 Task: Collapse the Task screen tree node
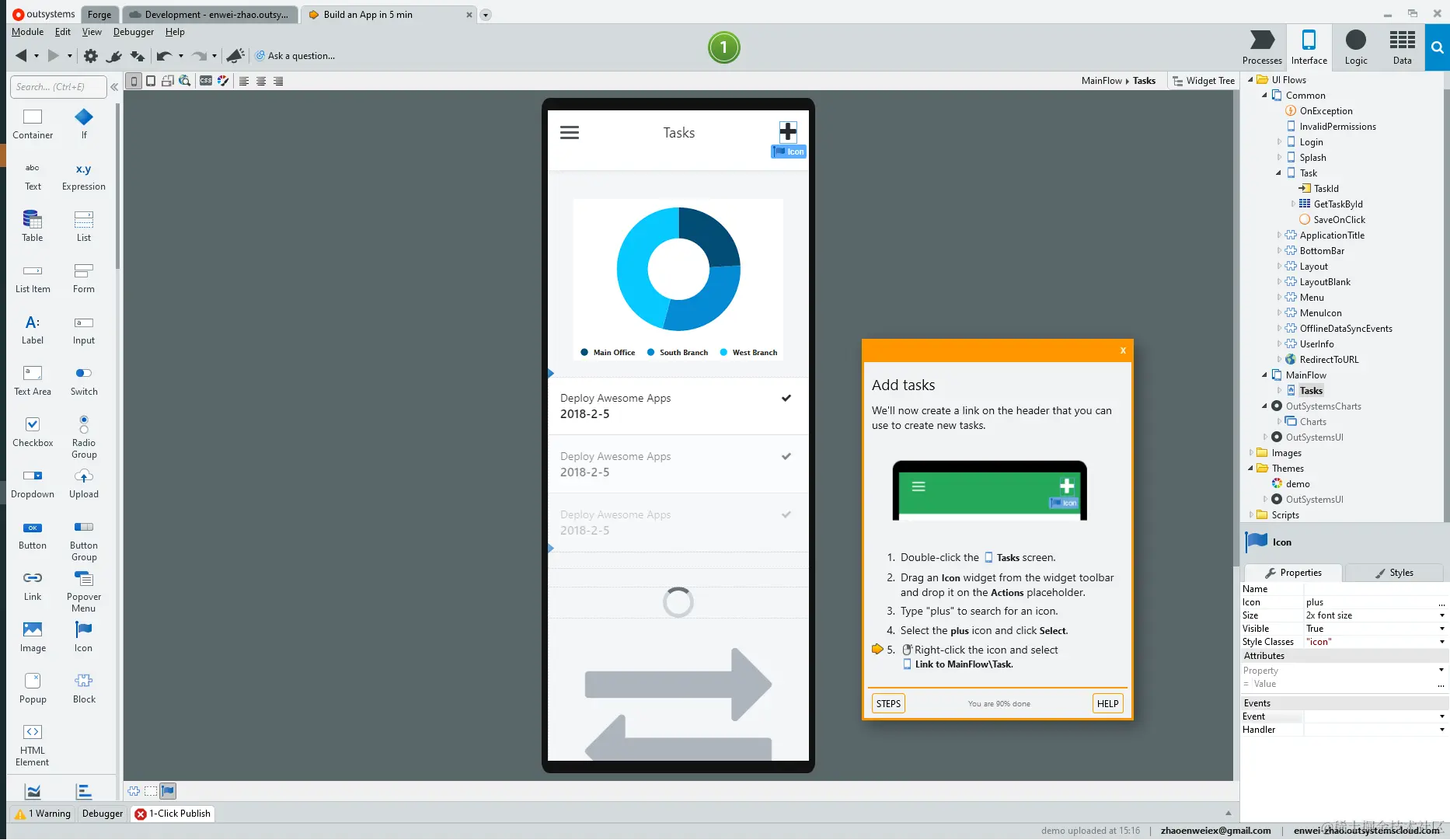[1279, 173]
